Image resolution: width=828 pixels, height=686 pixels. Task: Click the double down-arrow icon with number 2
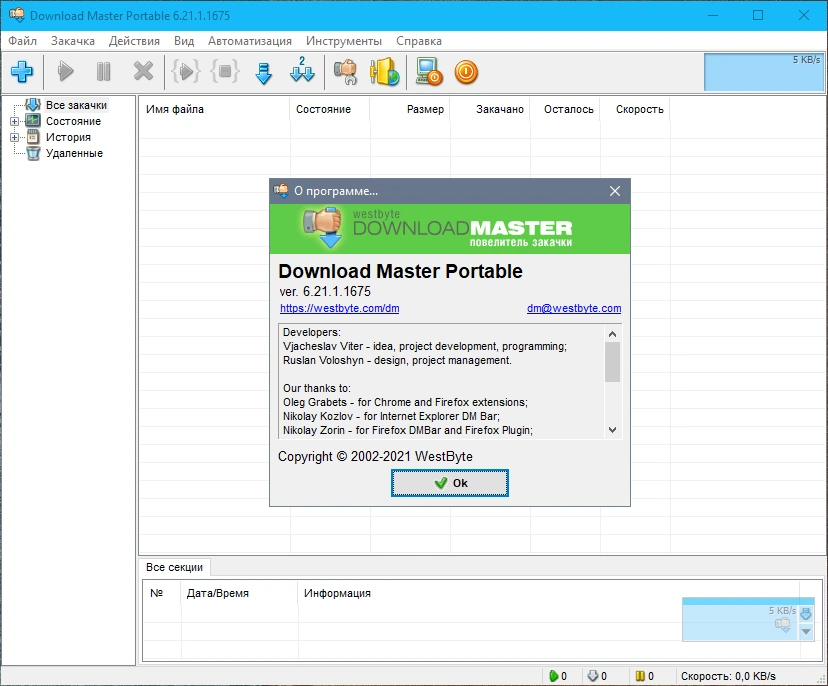tap(302, 70)
